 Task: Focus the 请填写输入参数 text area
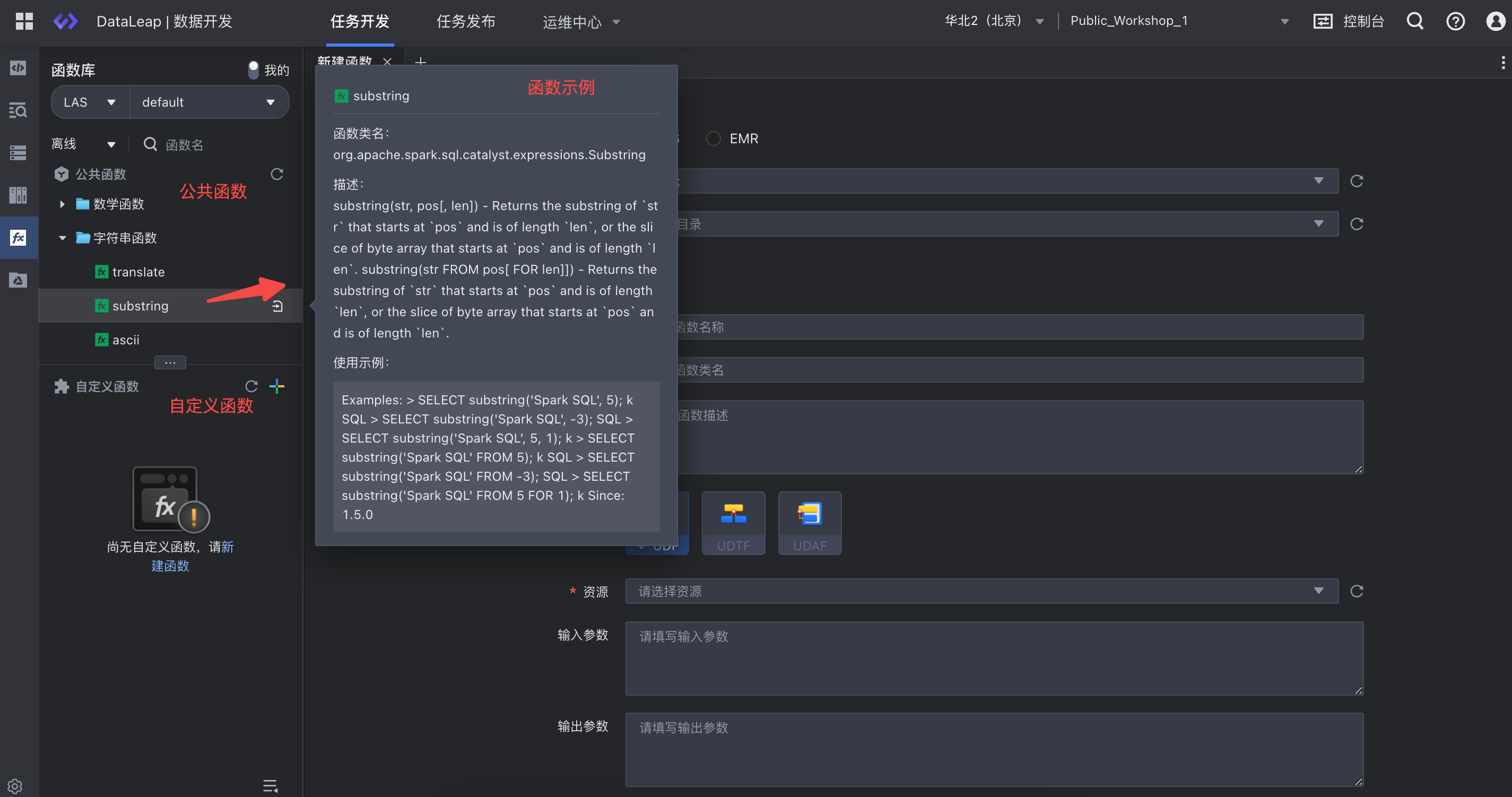[994, 658]
